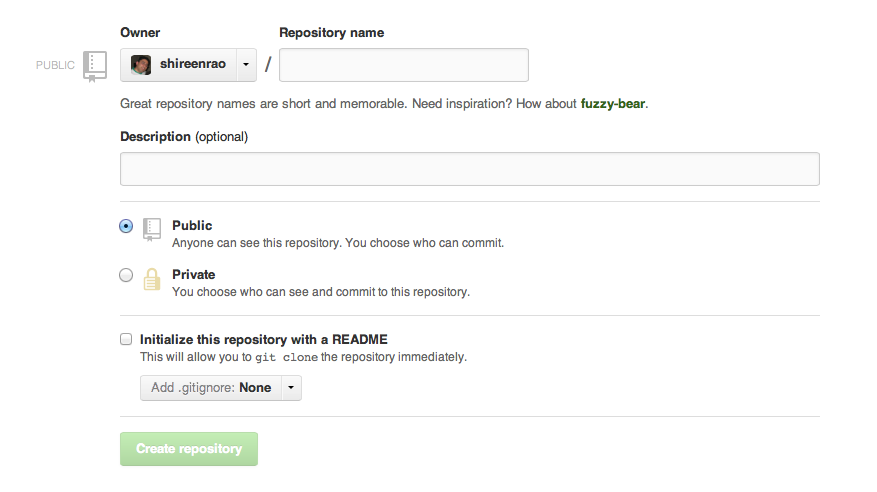The image size is (877, 492).
Task: Click the Description (optional) label
Action: click(x=184, y=136)
